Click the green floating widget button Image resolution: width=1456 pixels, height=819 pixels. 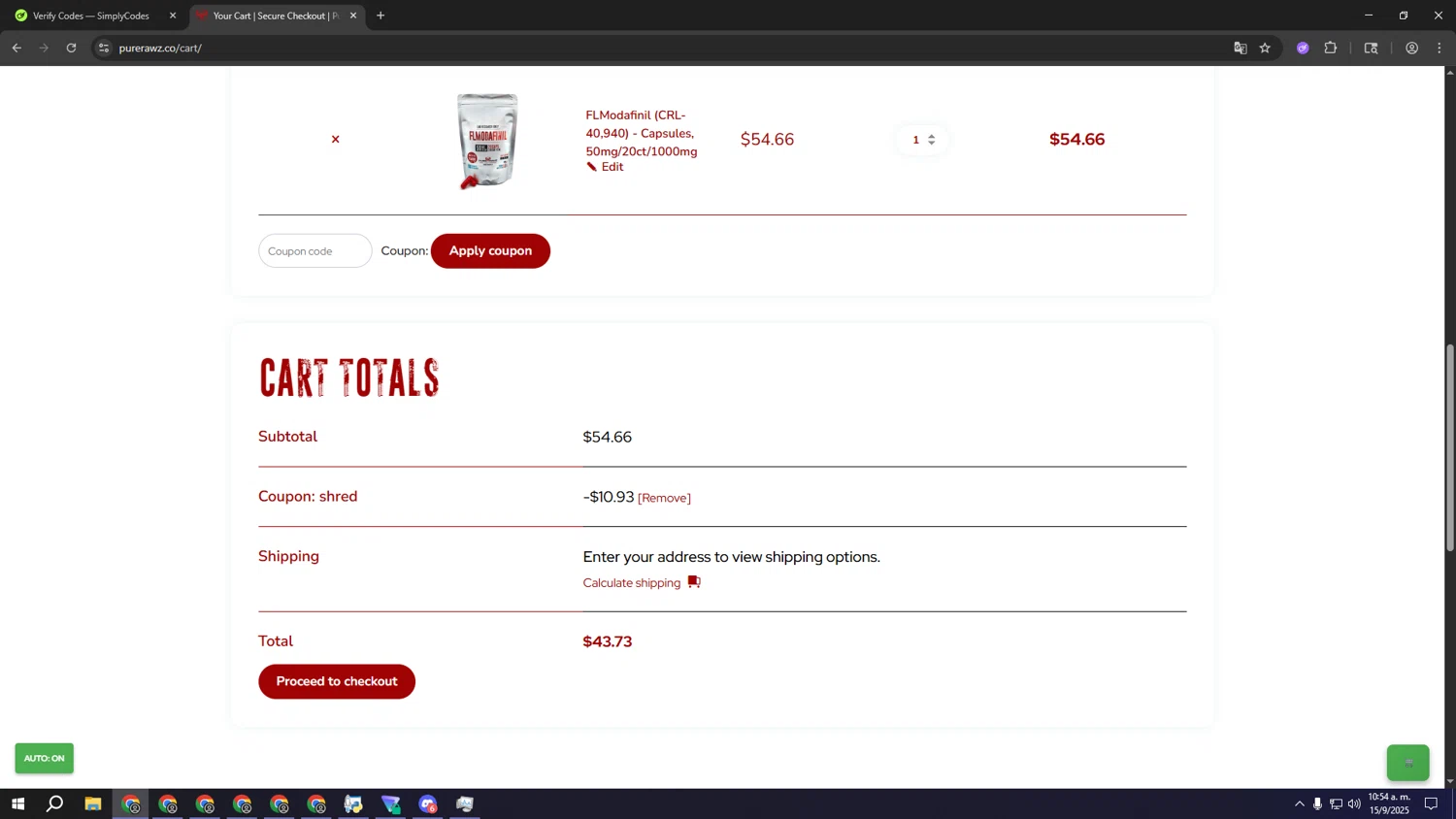[x=1407, y=763]
